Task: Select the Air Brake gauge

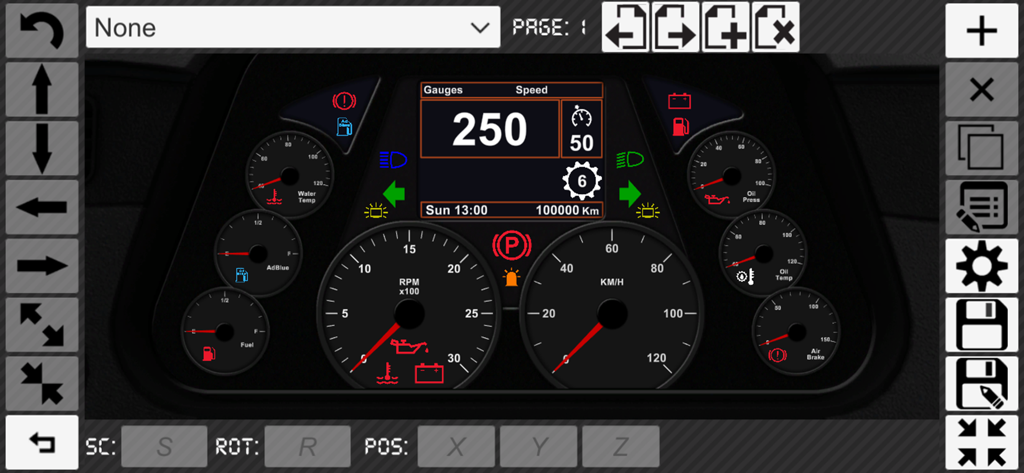Action: [795, 331]
